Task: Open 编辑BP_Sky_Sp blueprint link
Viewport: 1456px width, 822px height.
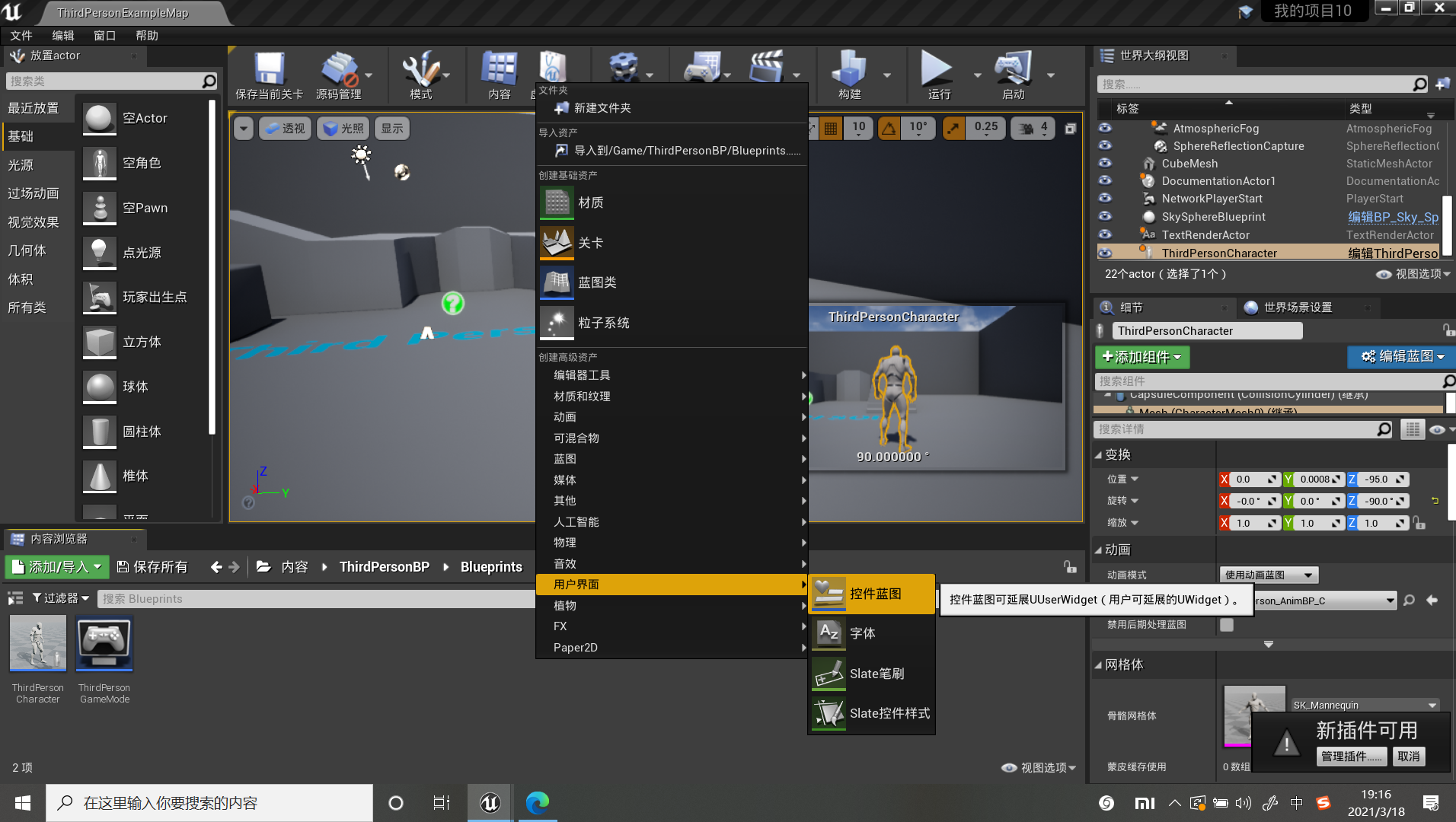Action: coord(1393,217)
